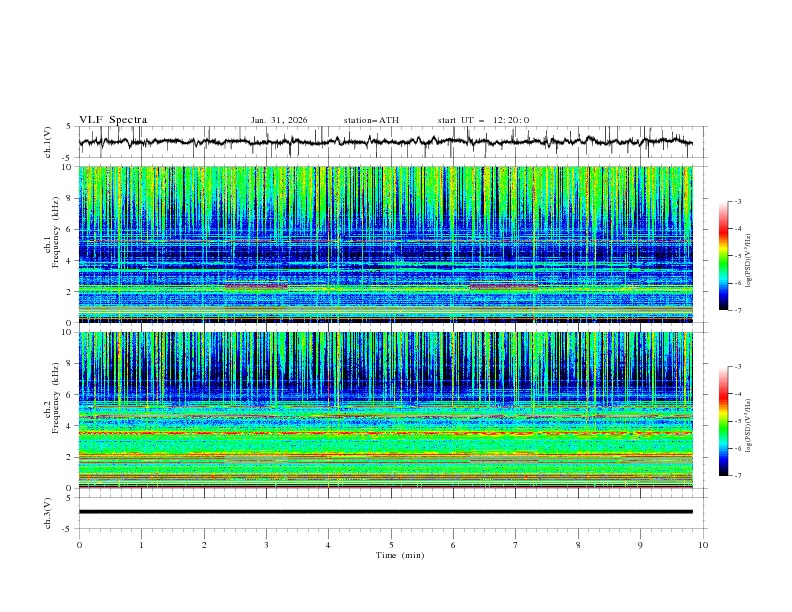Select the date text "Jan. 31, 2026"

click(x=279, y=120)
